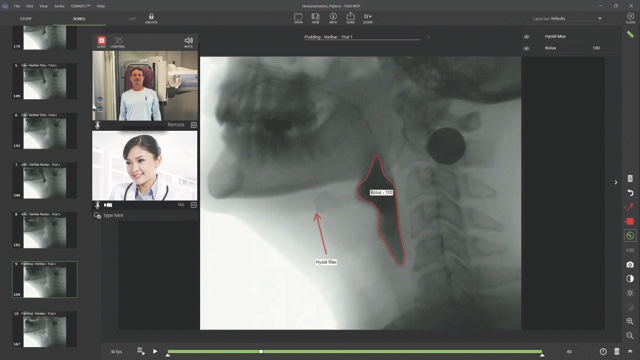The image size is (640, 360).
Task: Open the Label Set Defaults dropdown
Action: click(600, 18)
